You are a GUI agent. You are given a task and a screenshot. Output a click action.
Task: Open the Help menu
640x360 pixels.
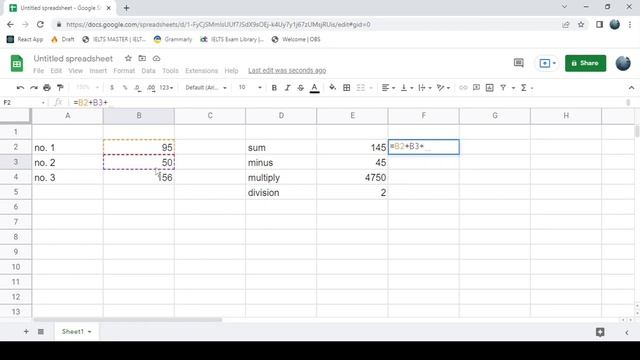coord(231,71)
